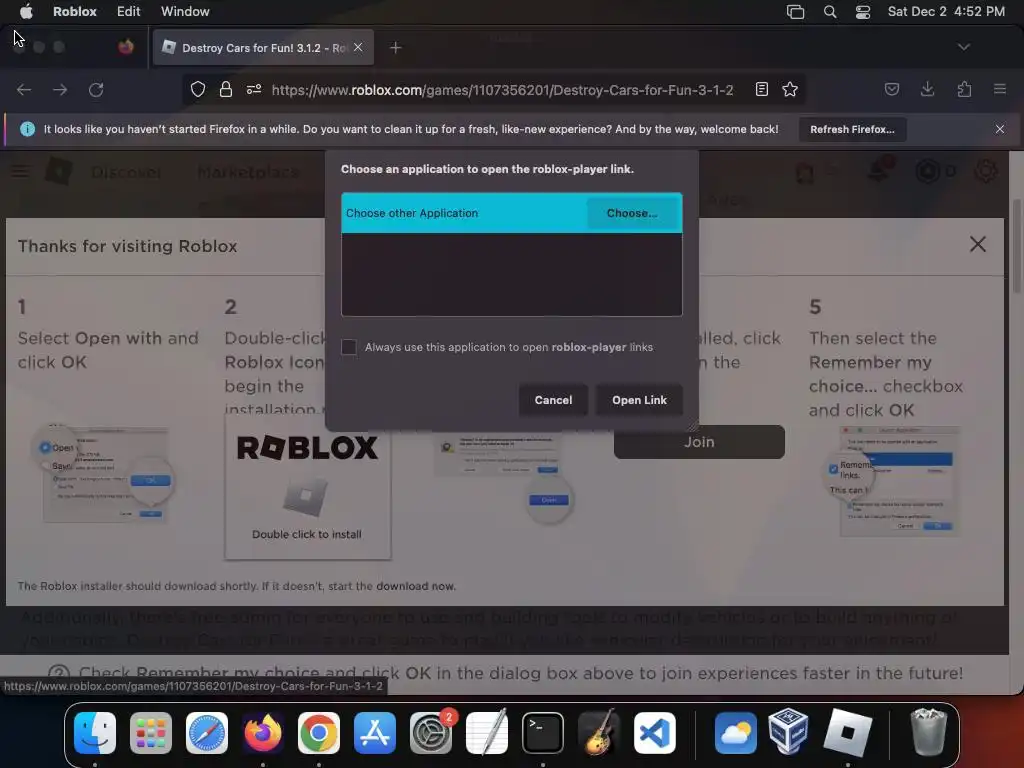1024x768 pixels.
Task: Click the Firefox forward arrow
Action: click(x=60, y=89)
